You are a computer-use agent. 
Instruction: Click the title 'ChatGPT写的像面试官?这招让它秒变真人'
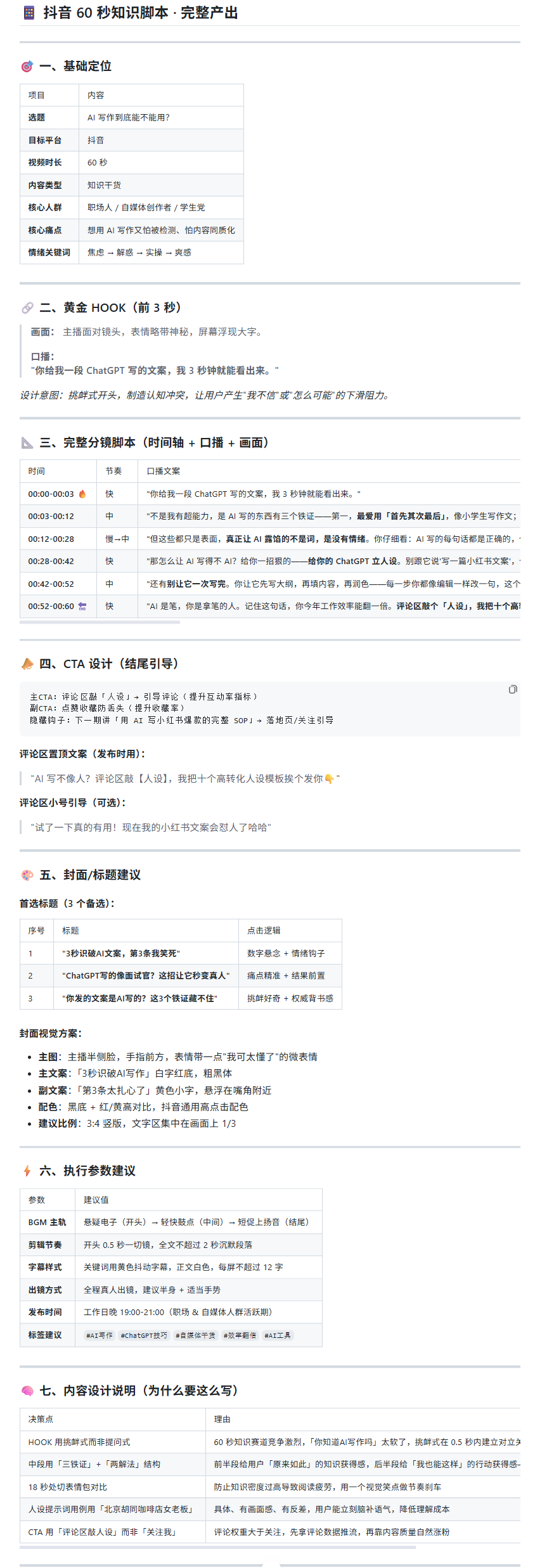pyautogui.click(x=146, y=975)
